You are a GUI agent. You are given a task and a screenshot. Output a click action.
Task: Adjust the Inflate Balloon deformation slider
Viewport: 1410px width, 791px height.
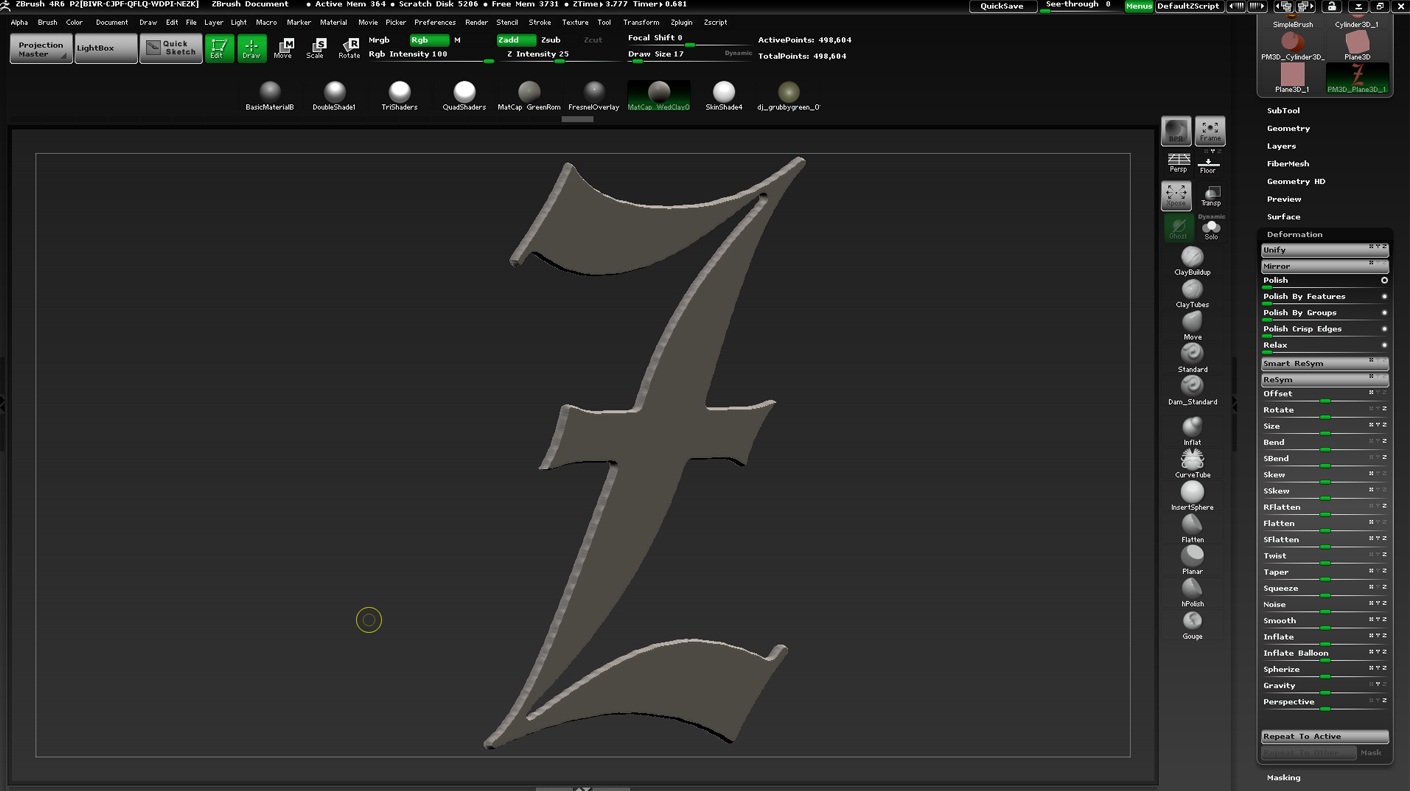(x=1323, y=654)
